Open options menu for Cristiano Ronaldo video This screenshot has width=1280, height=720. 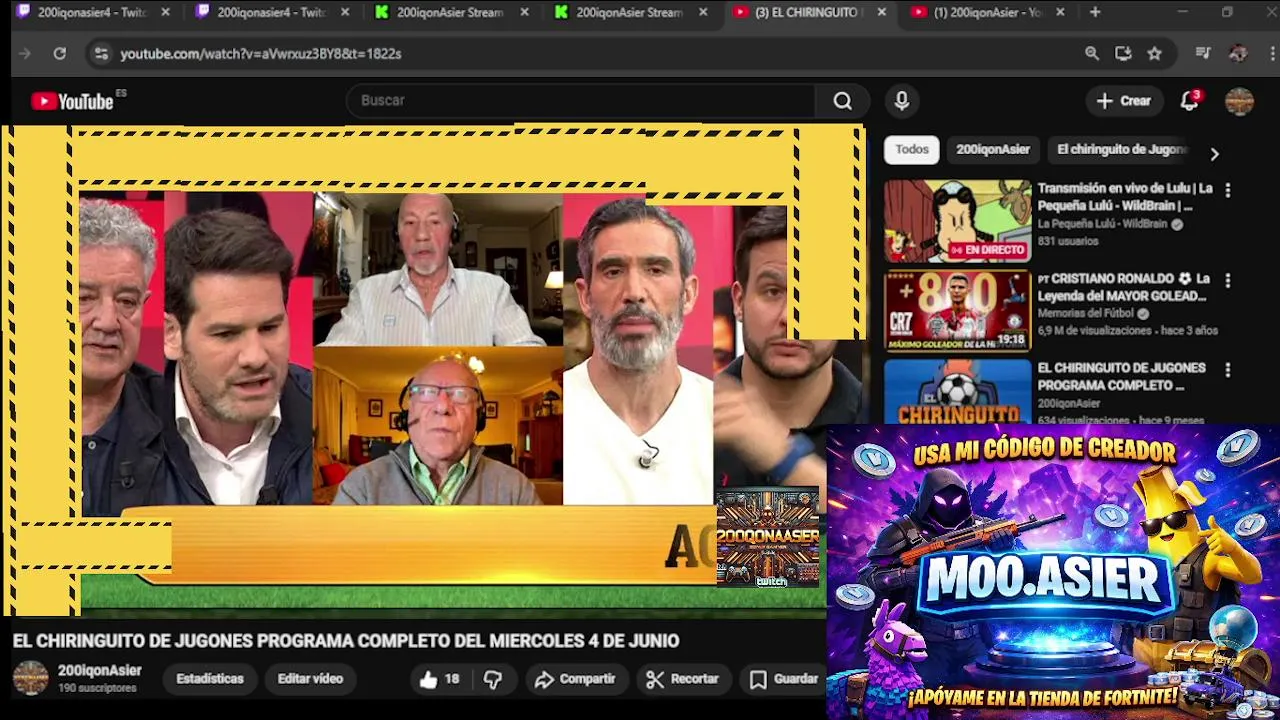(1227, 280)
